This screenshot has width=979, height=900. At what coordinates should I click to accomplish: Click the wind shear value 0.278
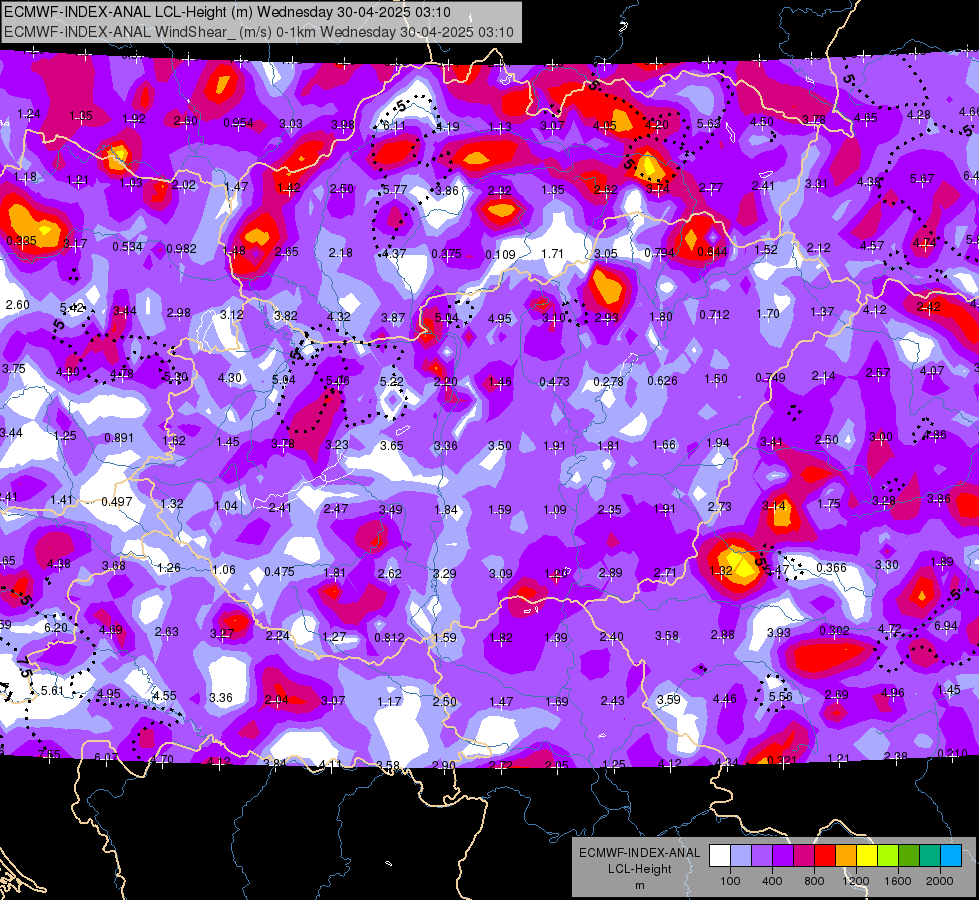pyautogui.click(x=609, y=381)
